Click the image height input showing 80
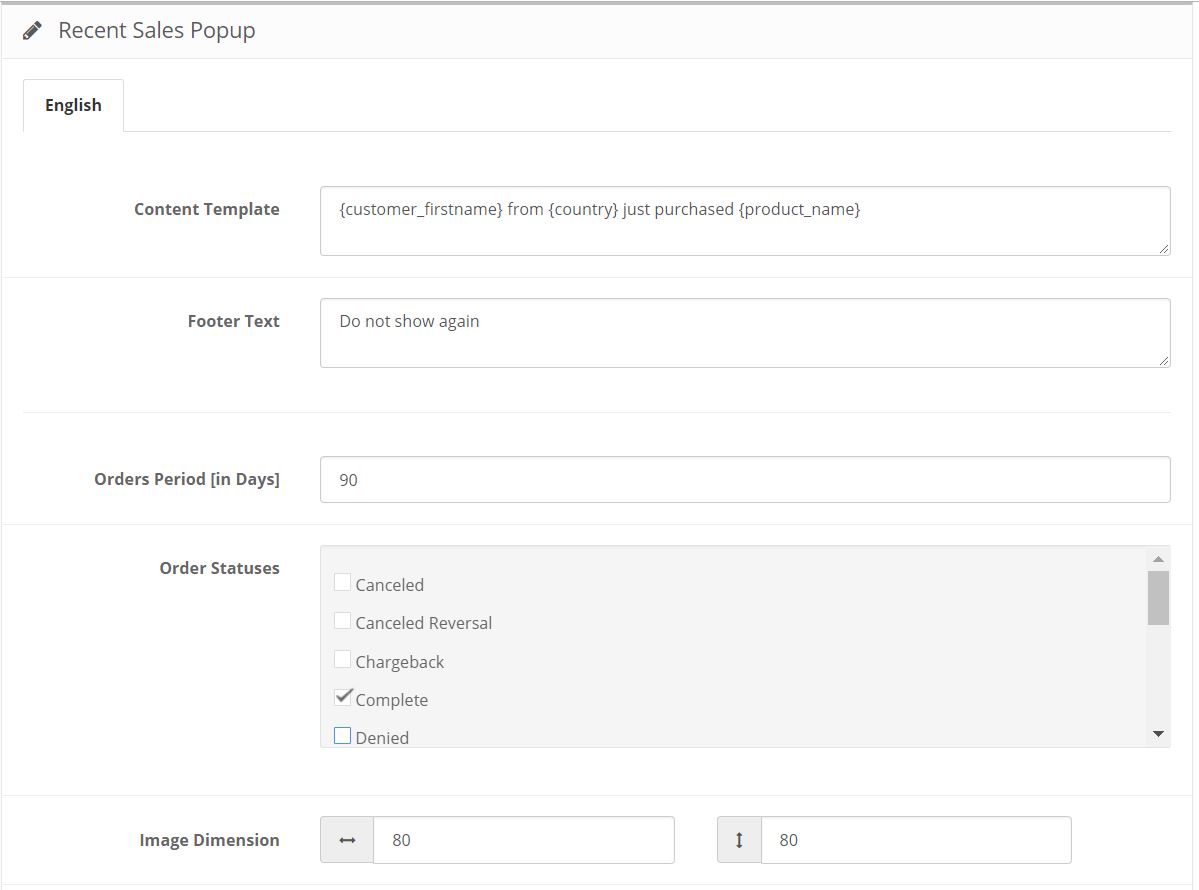This screenshot has width=1199, height=890. pyautogui.click(x=916, y=840)
